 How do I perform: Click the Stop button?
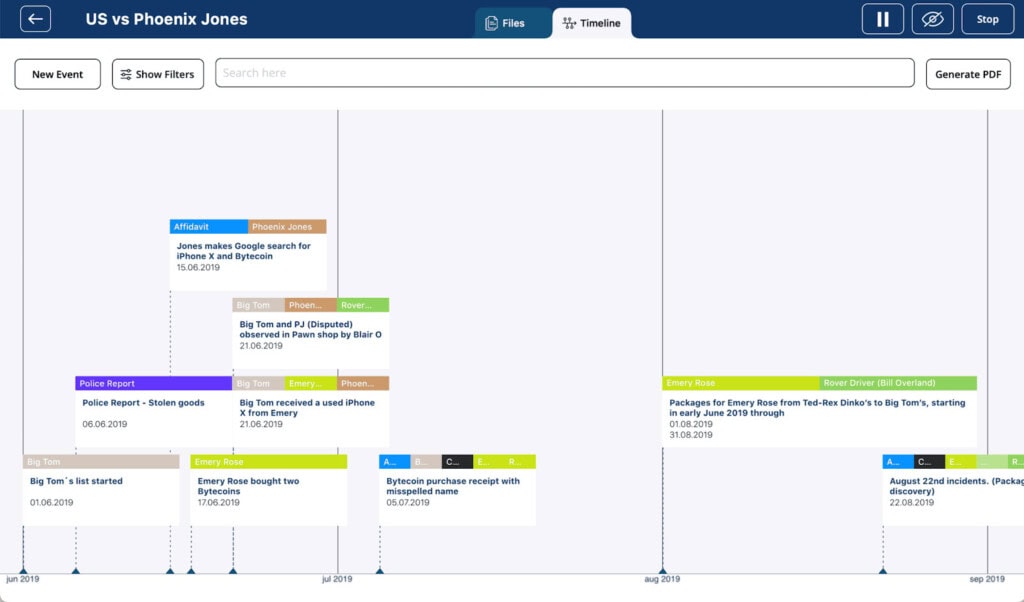987,19
